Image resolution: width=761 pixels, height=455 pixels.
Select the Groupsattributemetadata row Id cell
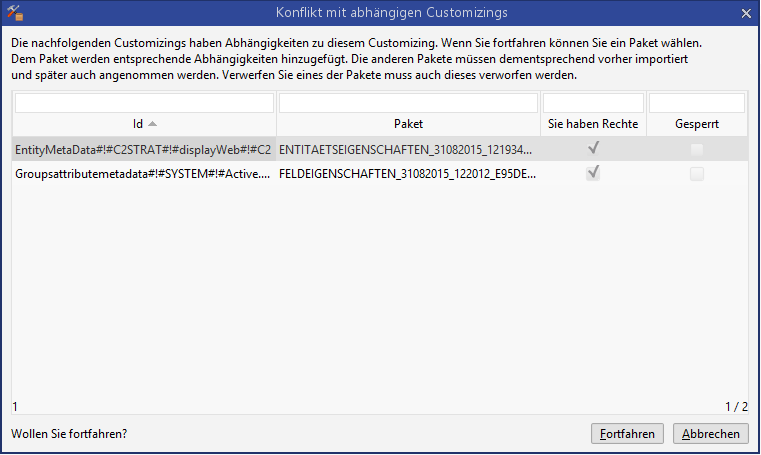point(143,173)
